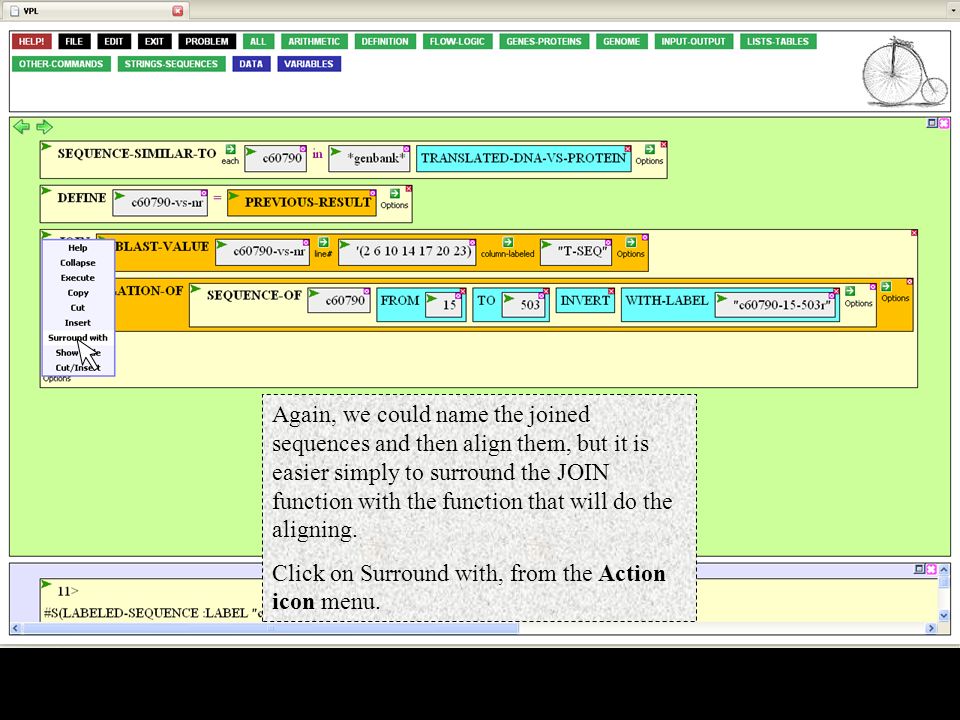Viewport: 960px width, 720px height.
Task: Click the each option arrow icon
Action: click(x=230, y=149)
